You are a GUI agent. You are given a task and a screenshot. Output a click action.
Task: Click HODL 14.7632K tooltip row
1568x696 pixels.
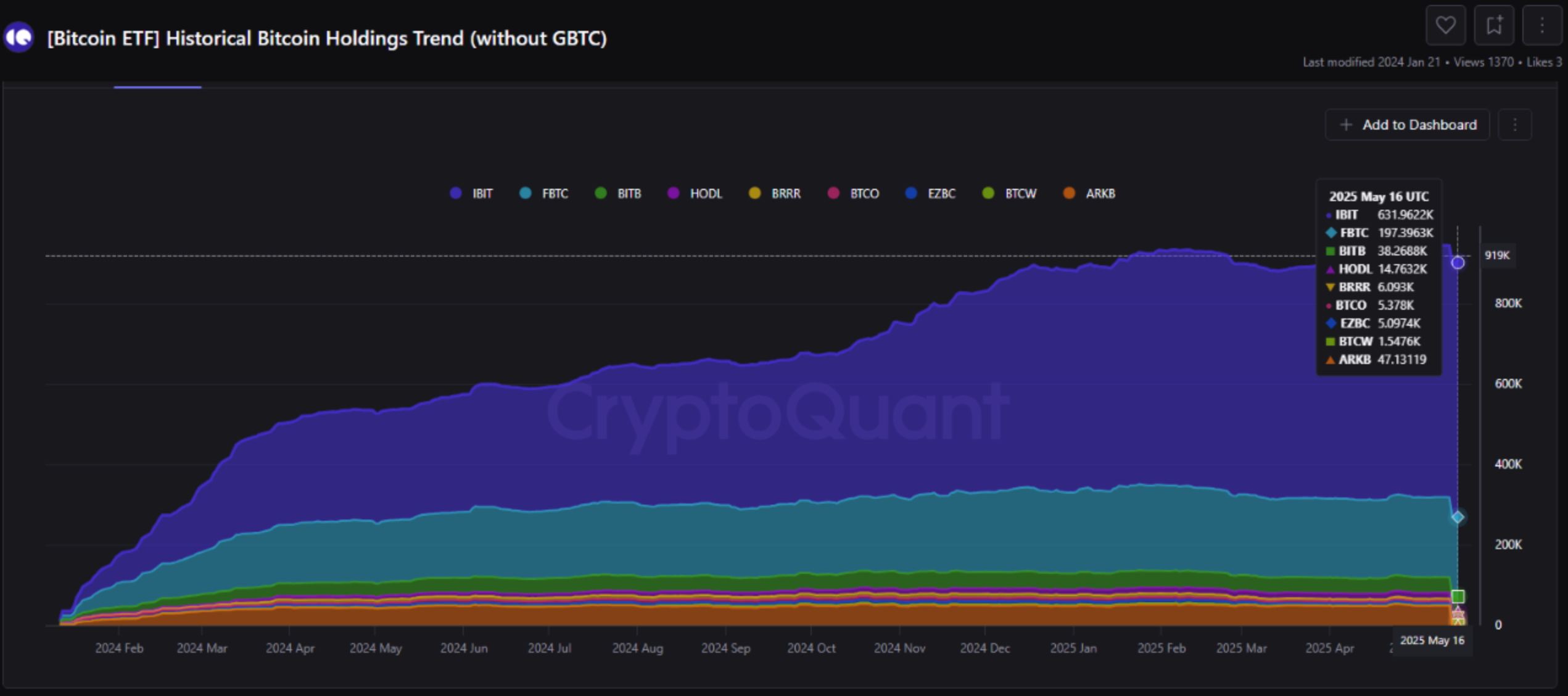[1376, 269]
